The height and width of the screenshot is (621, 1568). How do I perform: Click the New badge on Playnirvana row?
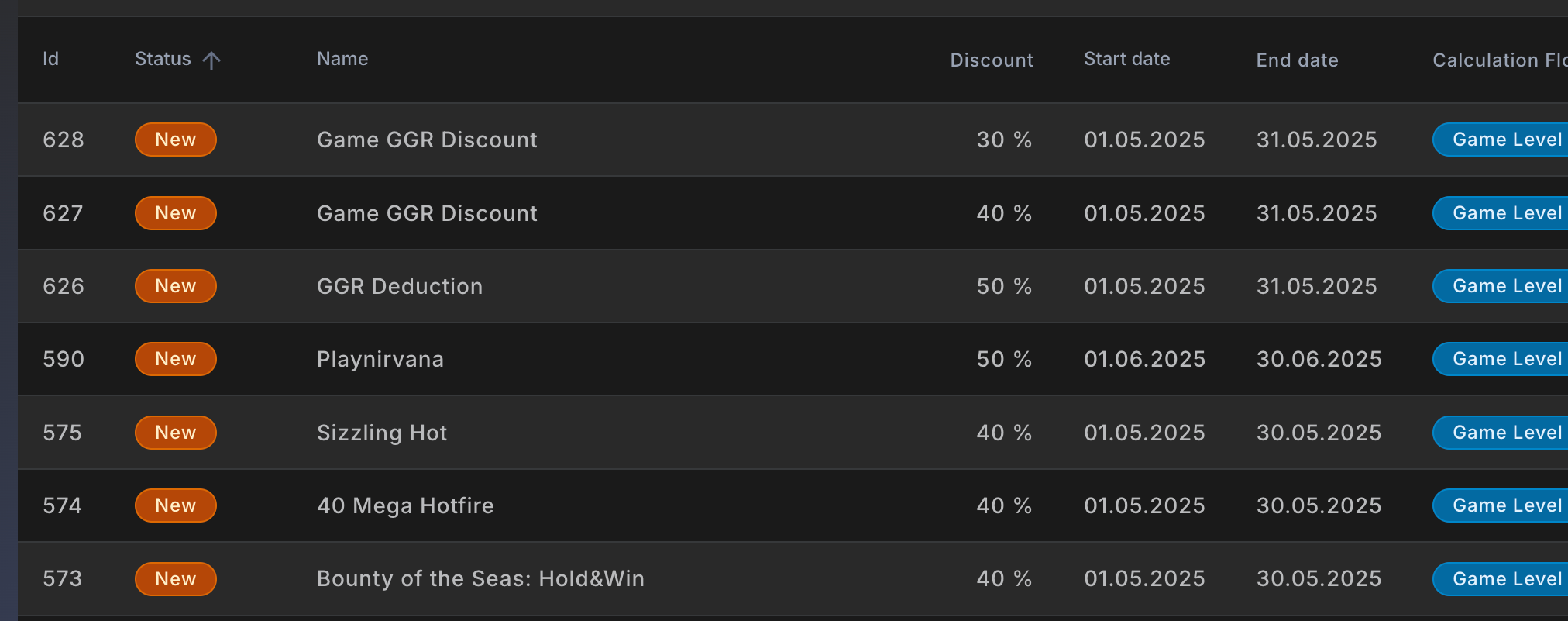click(176, 359)
